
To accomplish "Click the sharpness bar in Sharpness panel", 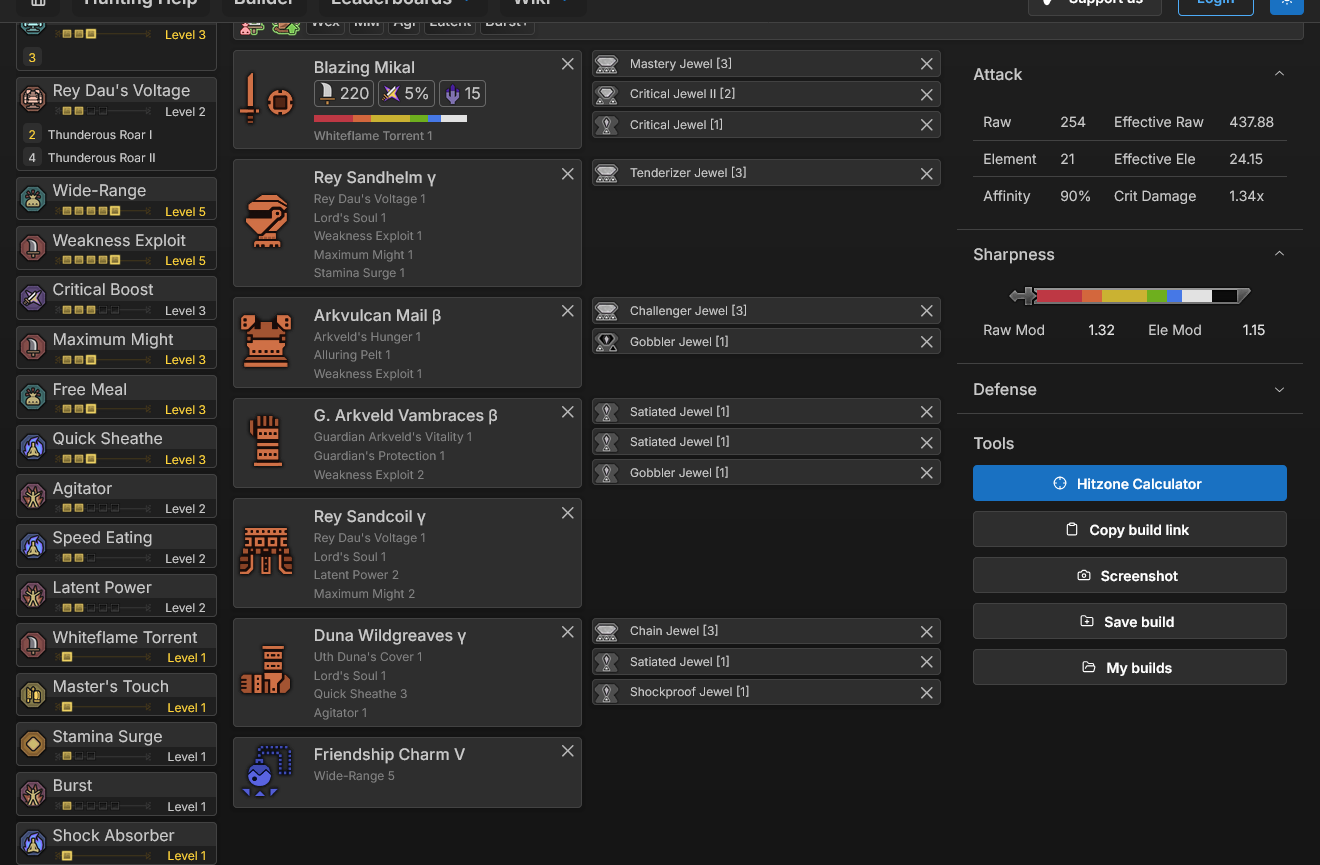I will coord(1130,296).
